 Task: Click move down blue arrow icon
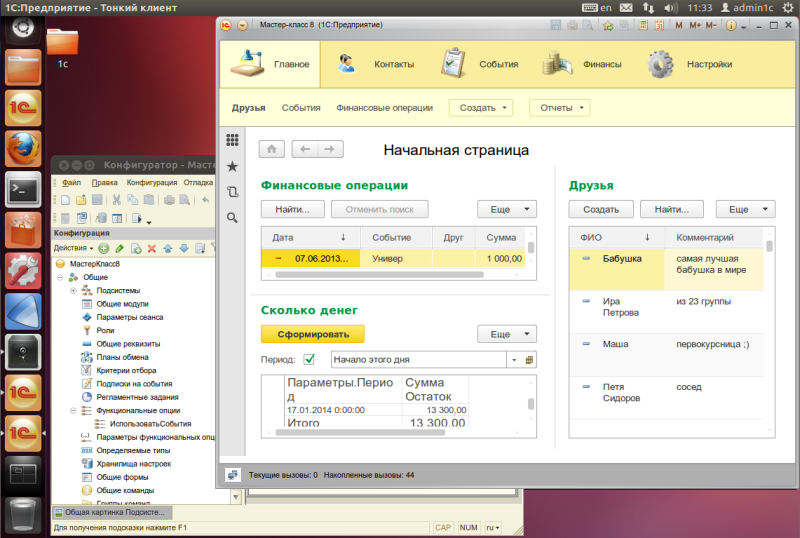(x=184, y=248)
